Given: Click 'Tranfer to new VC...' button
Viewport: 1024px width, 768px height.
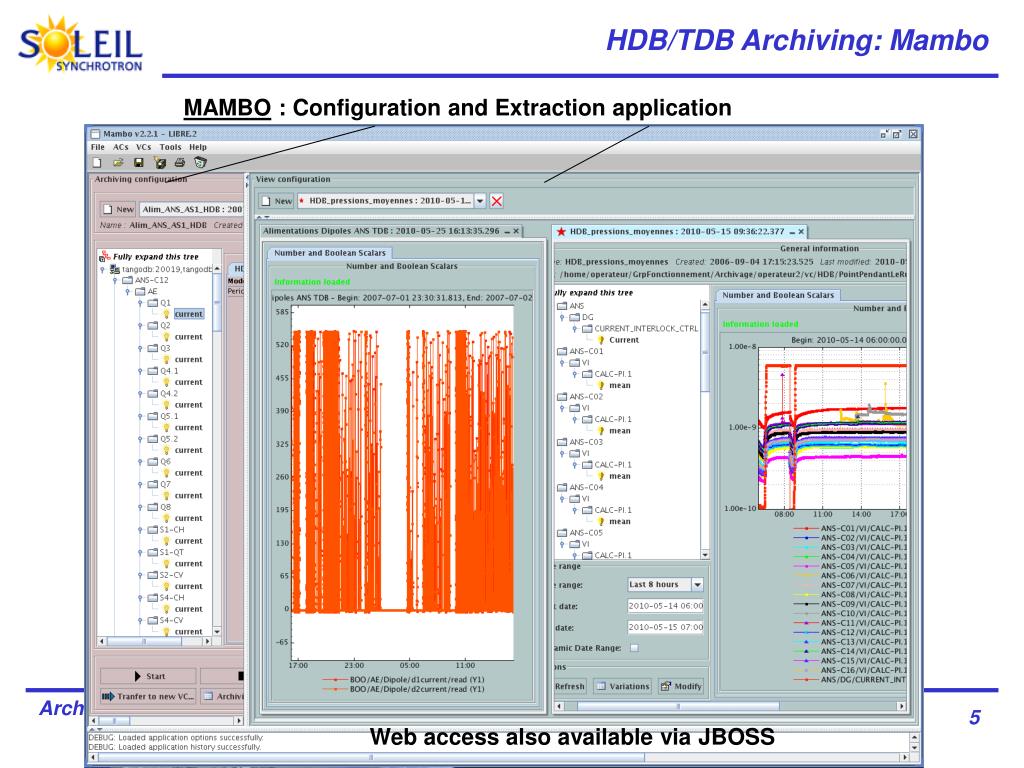Looking at the screenshot, I should [x=148, y=696].
